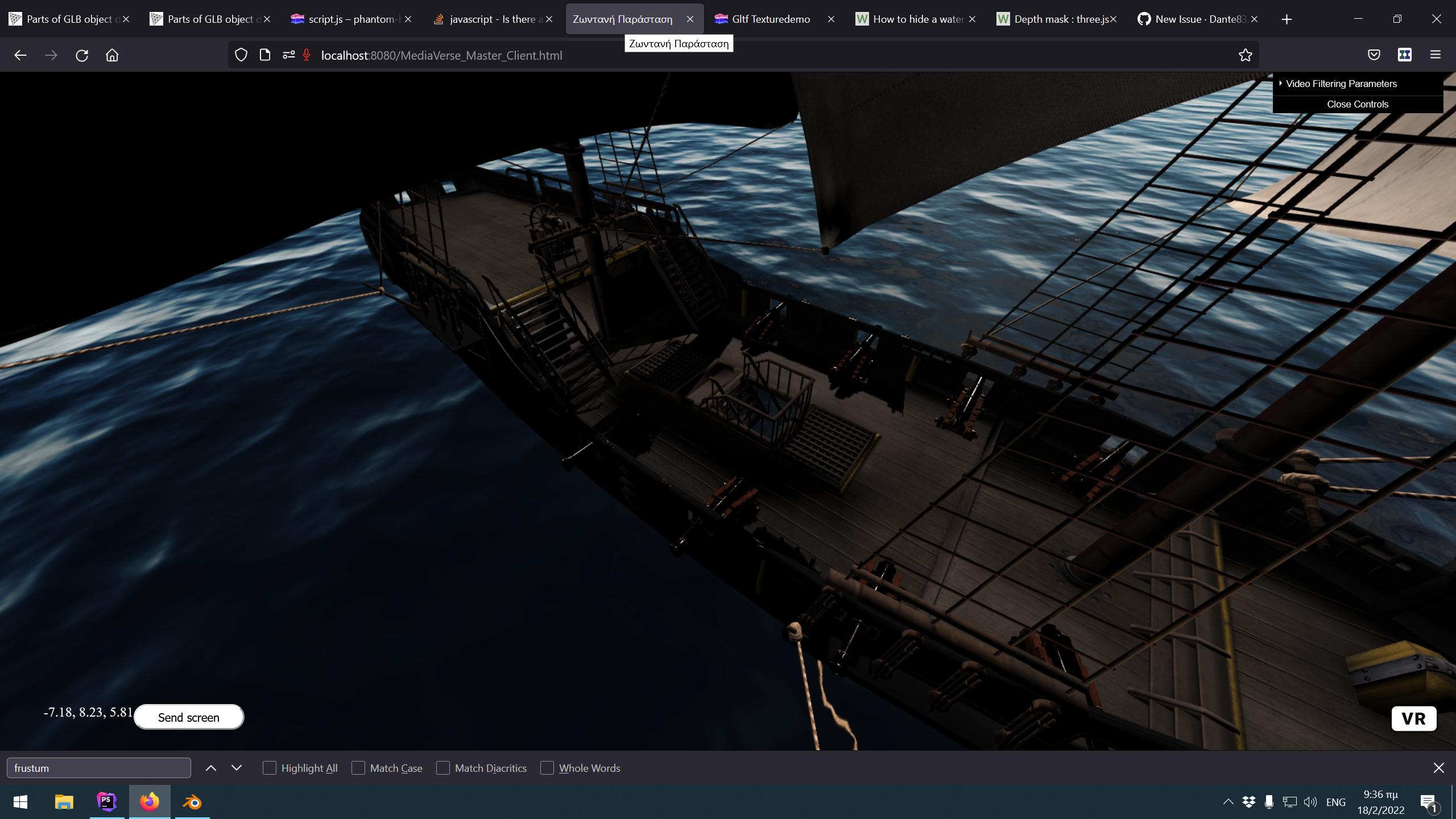Check the Whole Words option
Screen dimensions: 1456x819
tap(547, 768)
